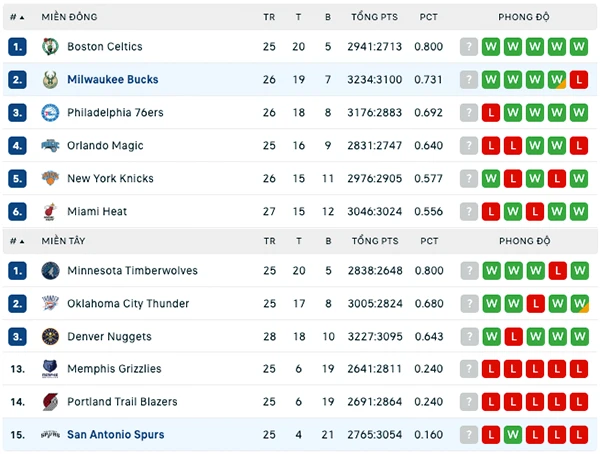Click Oklahoma City Thunder last W badge
The width and height of the screenshot is (600, 454).
click(579, 304)
